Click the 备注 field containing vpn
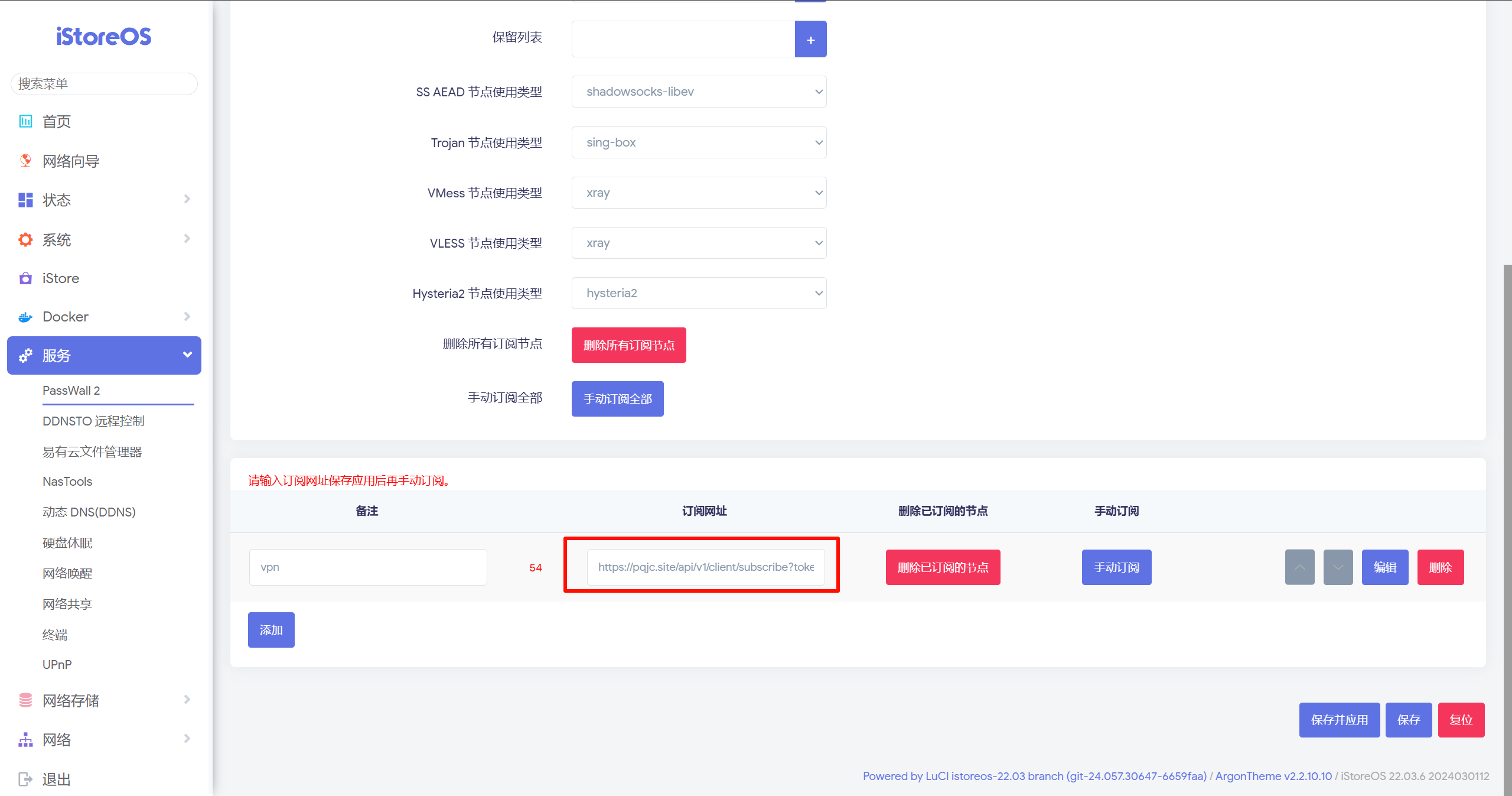The image size is (1512, 796). (368, 567)
